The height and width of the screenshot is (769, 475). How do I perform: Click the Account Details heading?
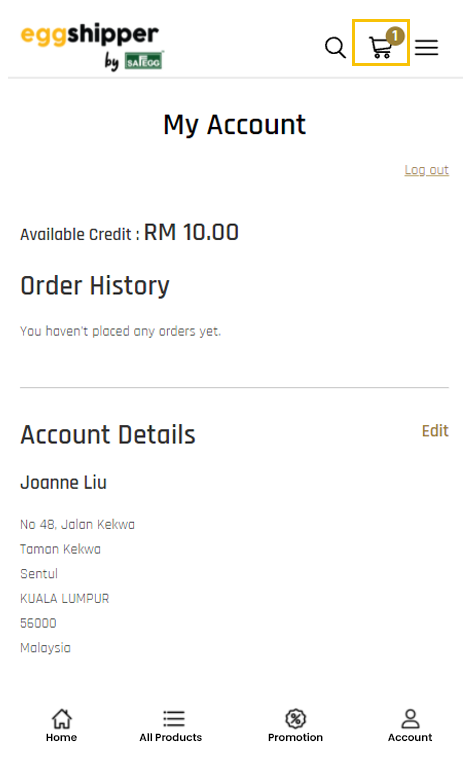[x=108, y=435]
